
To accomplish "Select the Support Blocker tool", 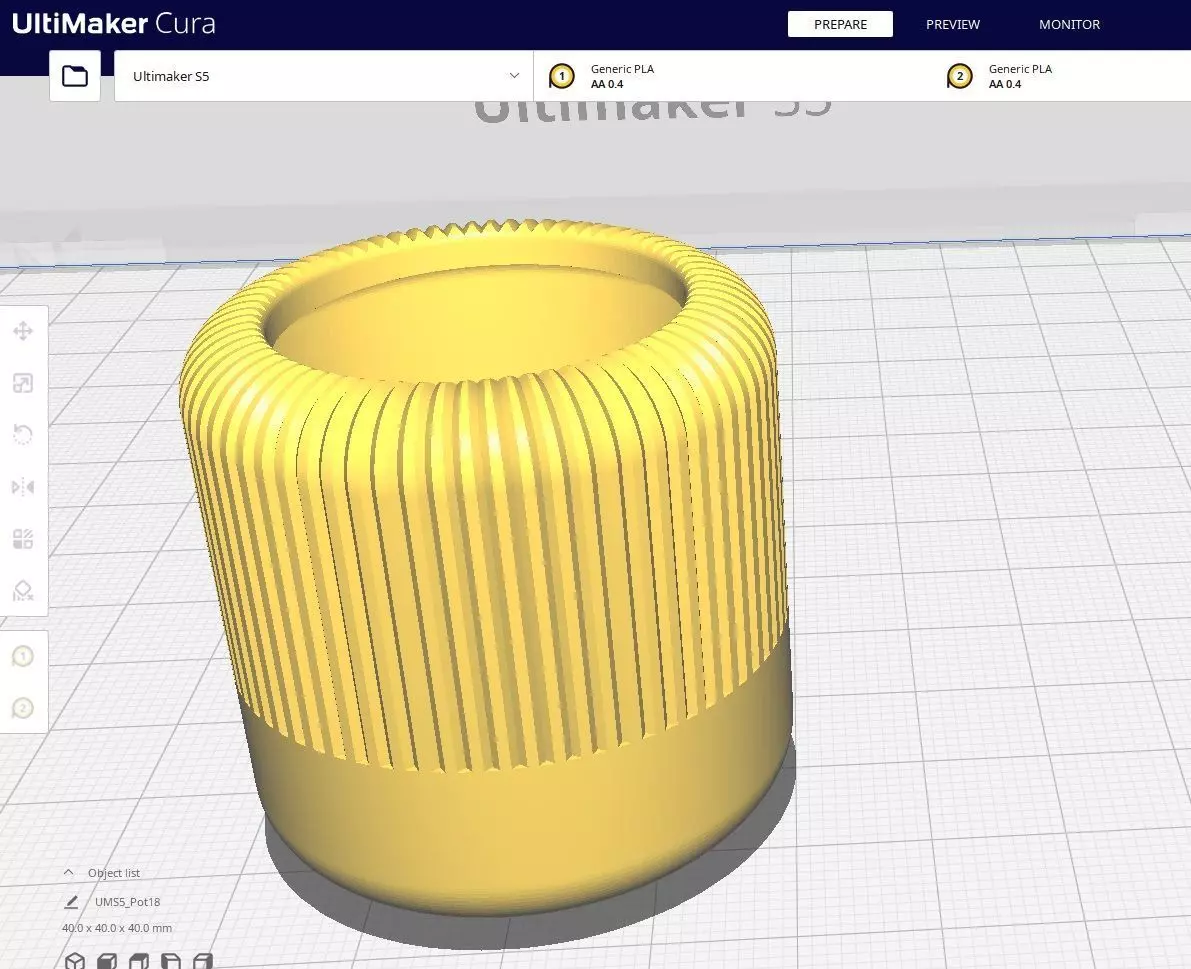I will pyautogui.click(x=23, y=591).
